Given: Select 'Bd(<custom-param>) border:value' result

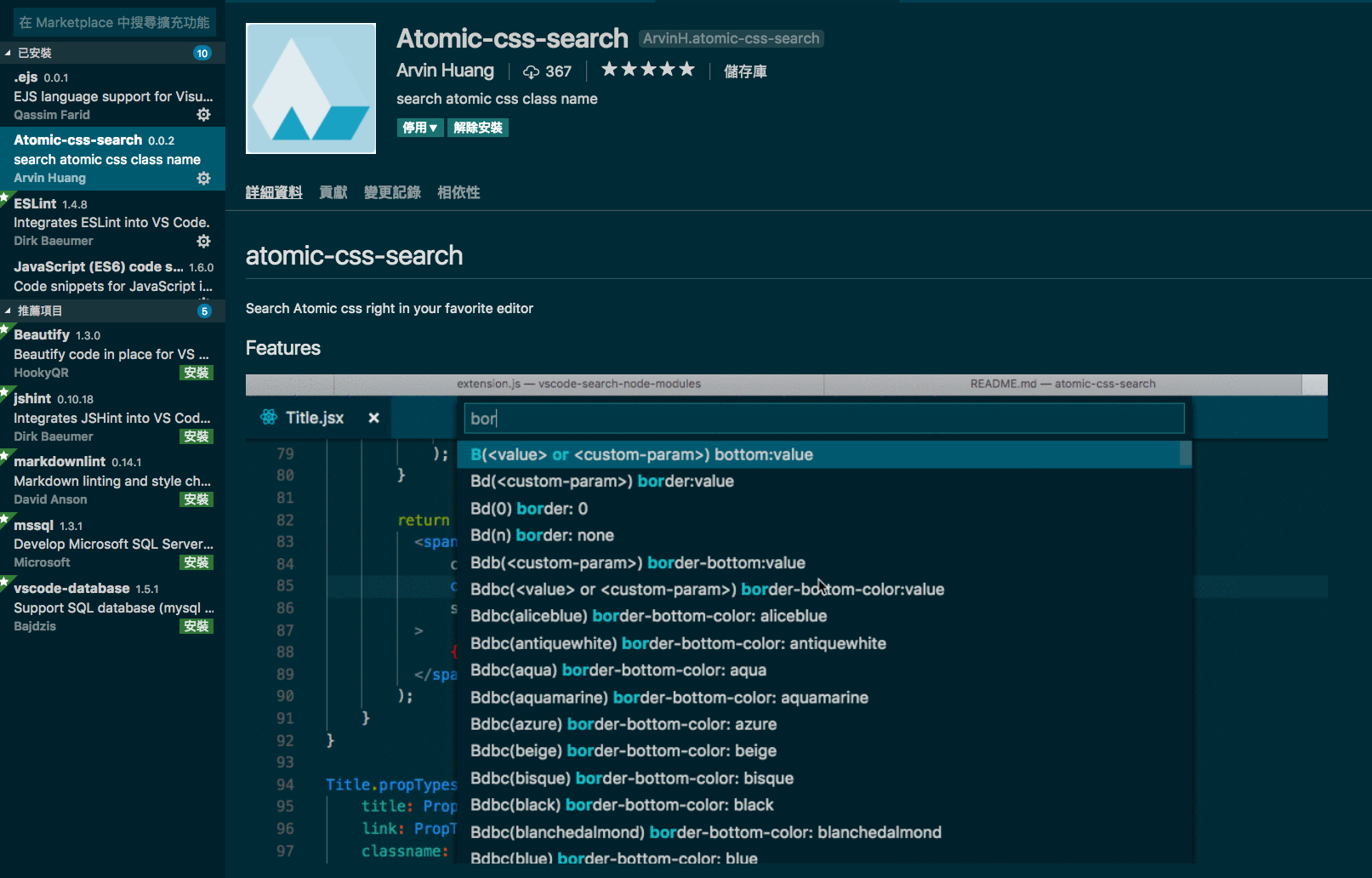Looking at the screenshot, I should pos(824,482).
